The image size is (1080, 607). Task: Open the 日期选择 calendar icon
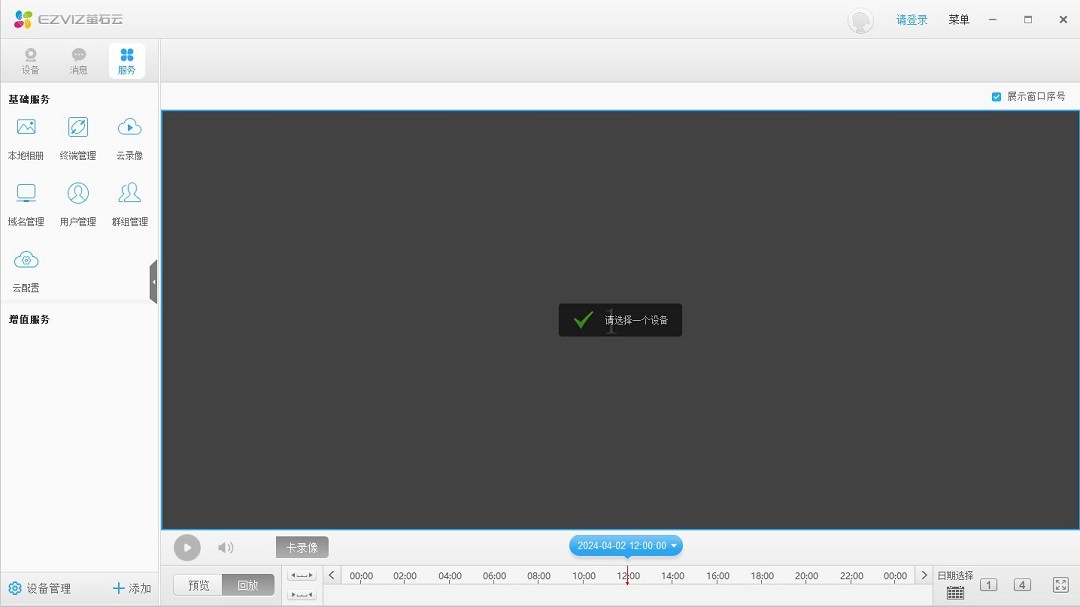tap(955, 593)
